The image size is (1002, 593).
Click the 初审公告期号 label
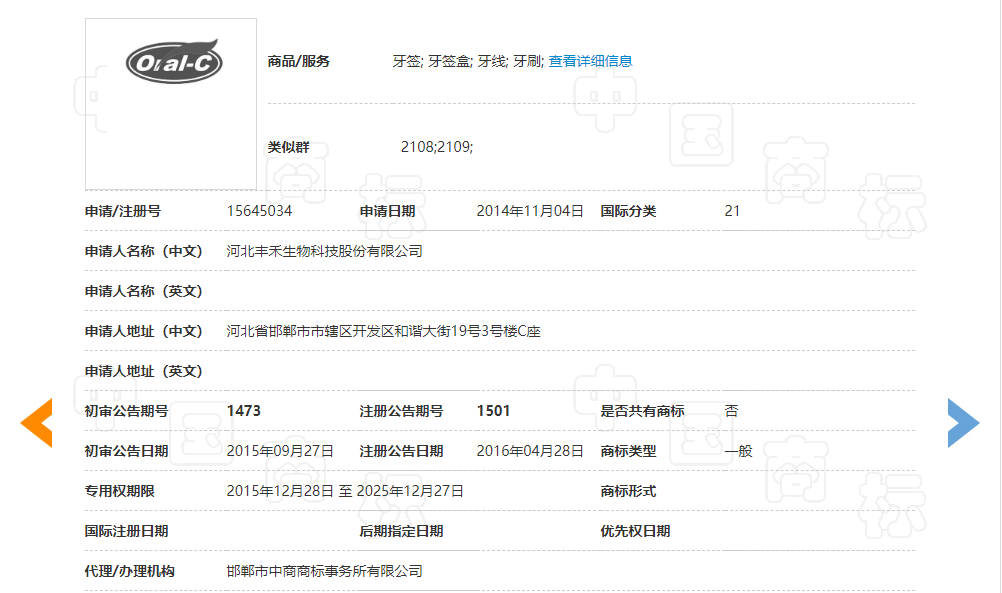coord(127,411)
